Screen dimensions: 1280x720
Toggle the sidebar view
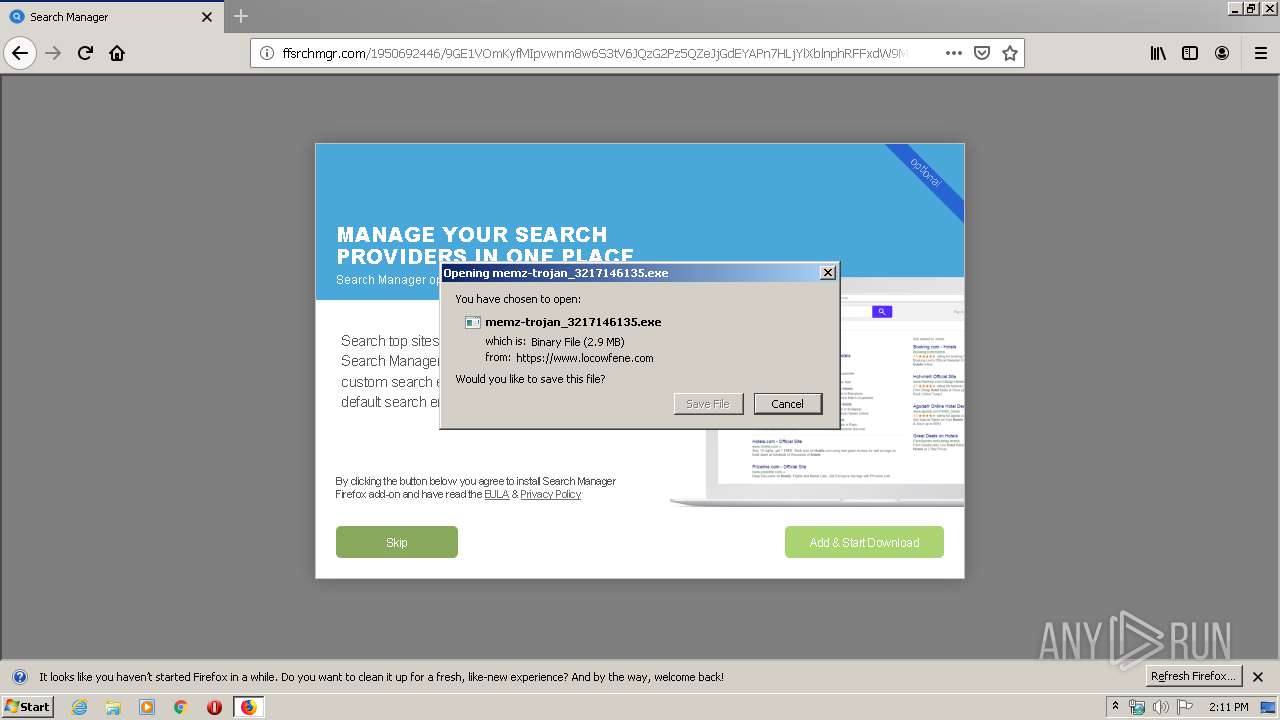point(1190,53)
